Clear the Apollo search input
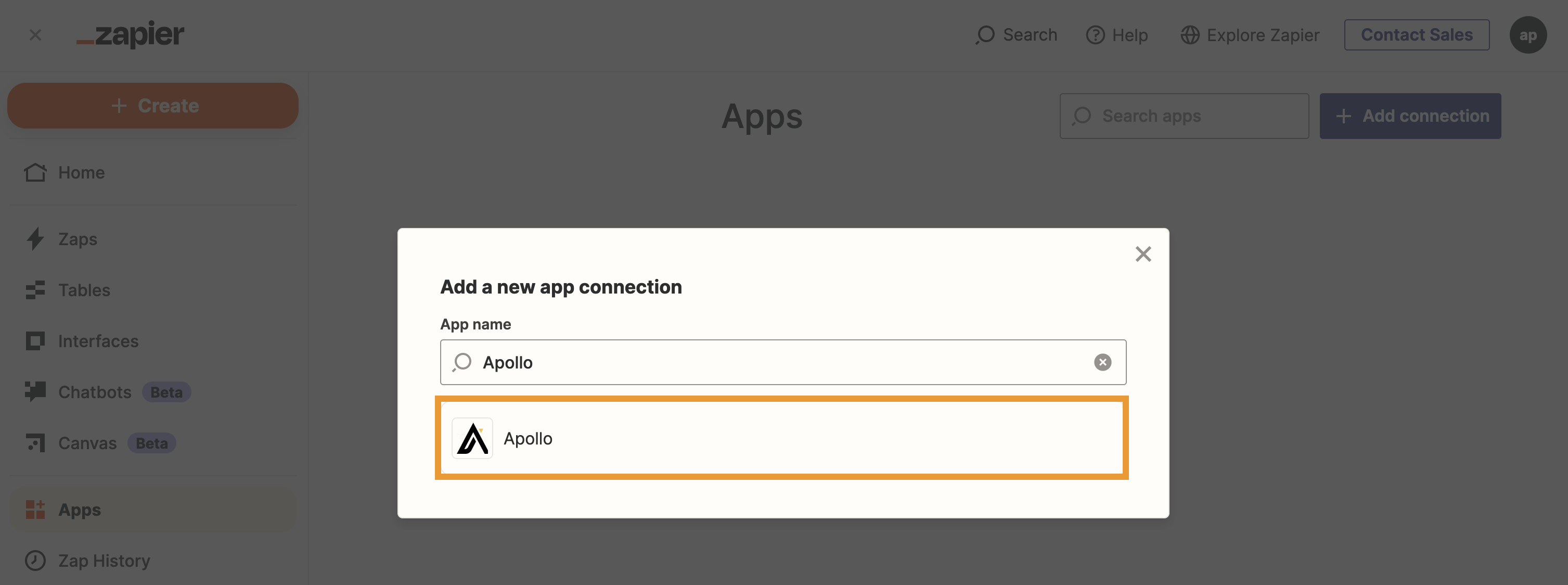Viewport: 1568px width, 585px height. [x=1104, y=362]
